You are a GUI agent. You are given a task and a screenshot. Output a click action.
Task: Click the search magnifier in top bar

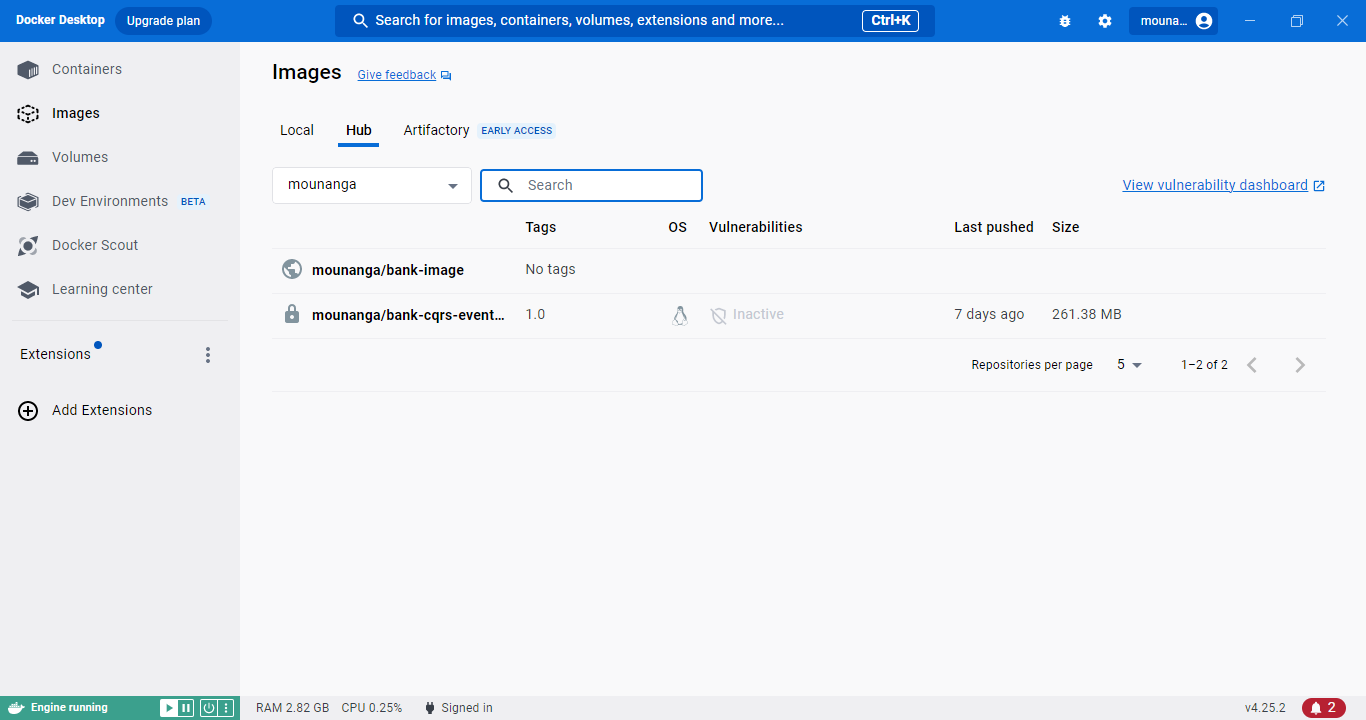tap(361, 21)
